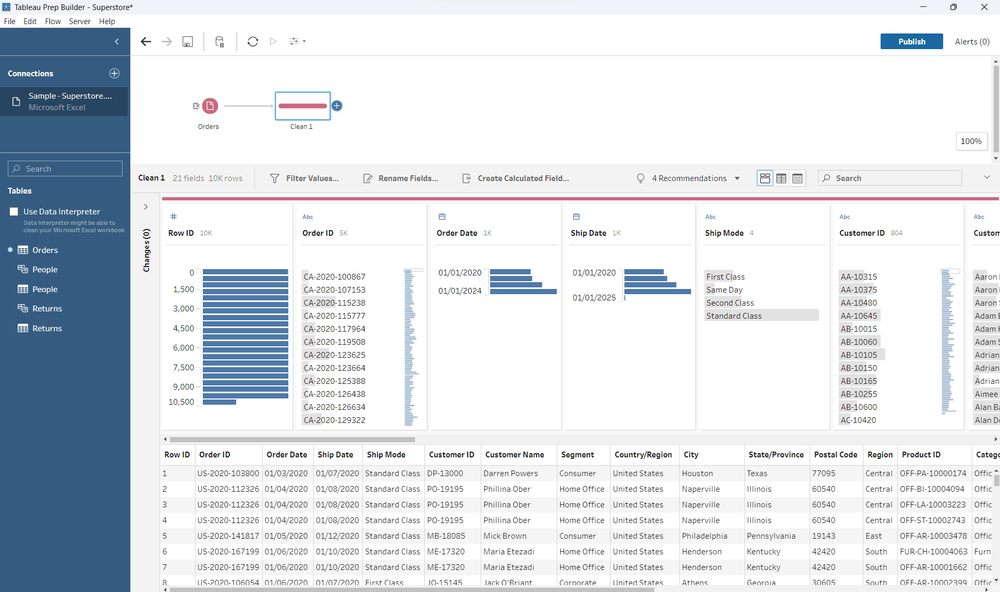Select Second Class in Ship Mode values
Viewport: 1000px width, 592px height.
click(x=730, y=303)
